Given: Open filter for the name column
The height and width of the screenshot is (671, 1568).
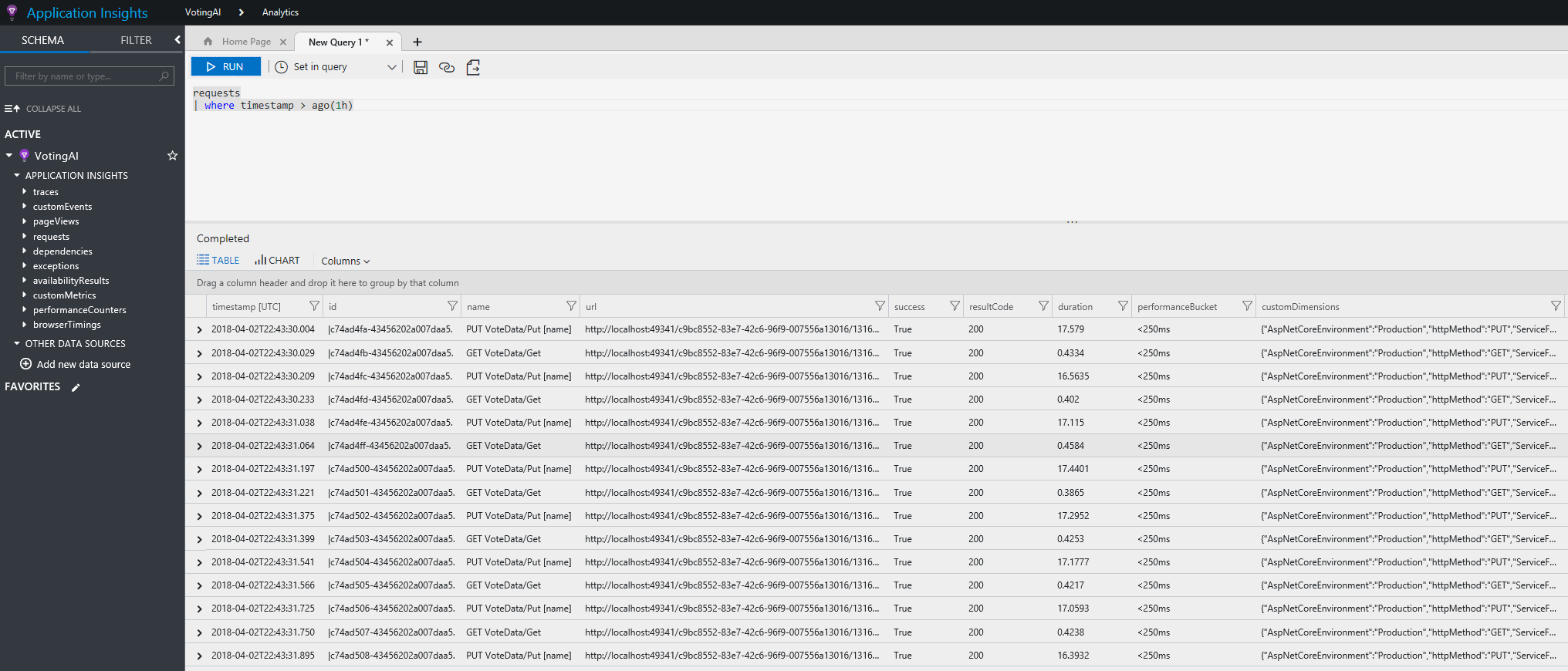Looking at the screenshot, I should (571, 306).
